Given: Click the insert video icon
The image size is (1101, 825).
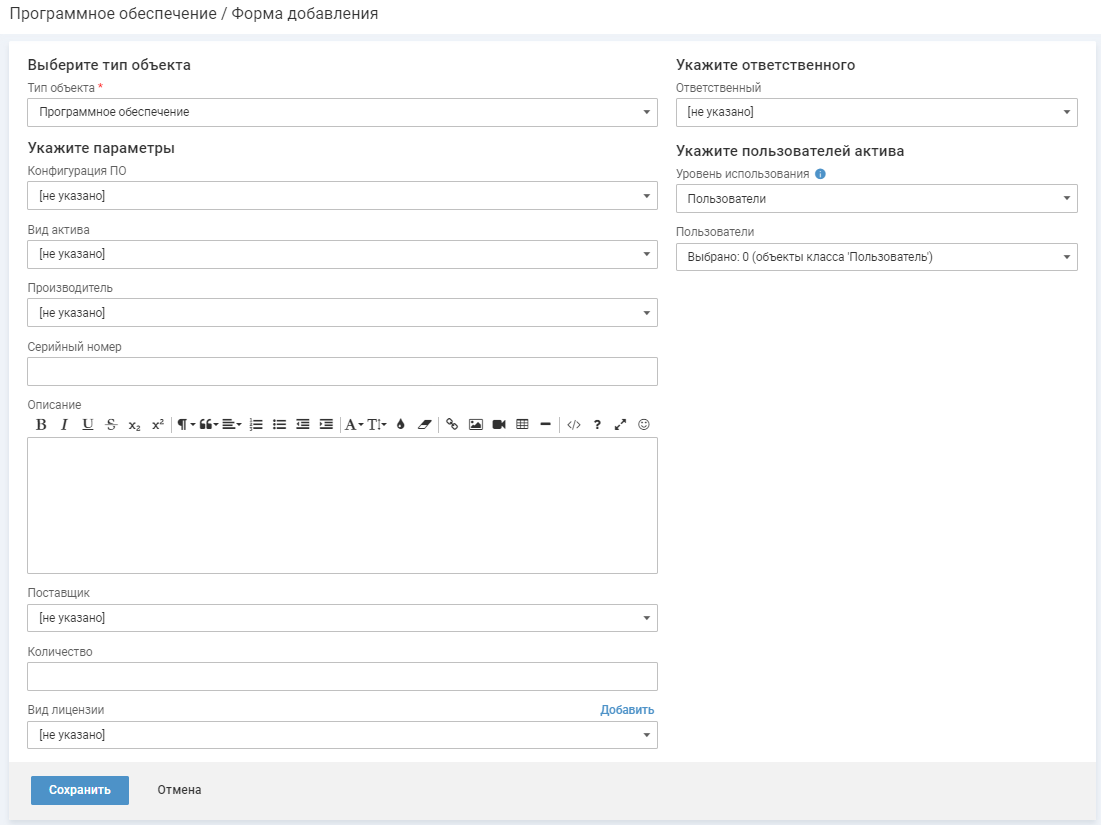Looking at the screenshot, I should coord(499,425).
